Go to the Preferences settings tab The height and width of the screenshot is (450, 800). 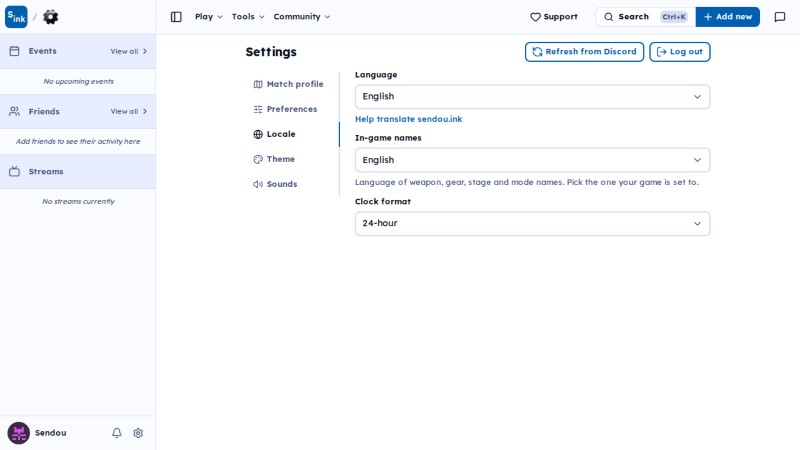[286, 109]
